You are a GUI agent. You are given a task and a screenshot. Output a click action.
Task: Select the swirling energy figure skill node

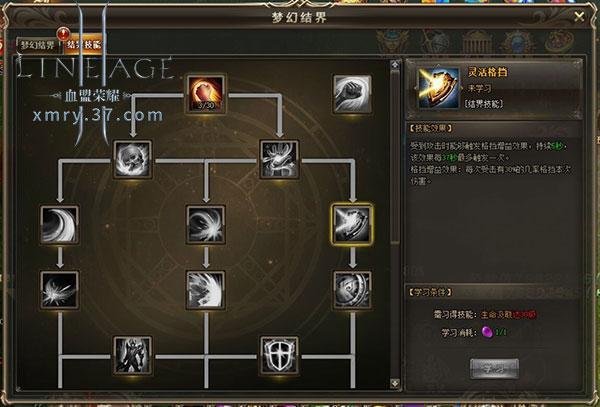click(279, 159)
